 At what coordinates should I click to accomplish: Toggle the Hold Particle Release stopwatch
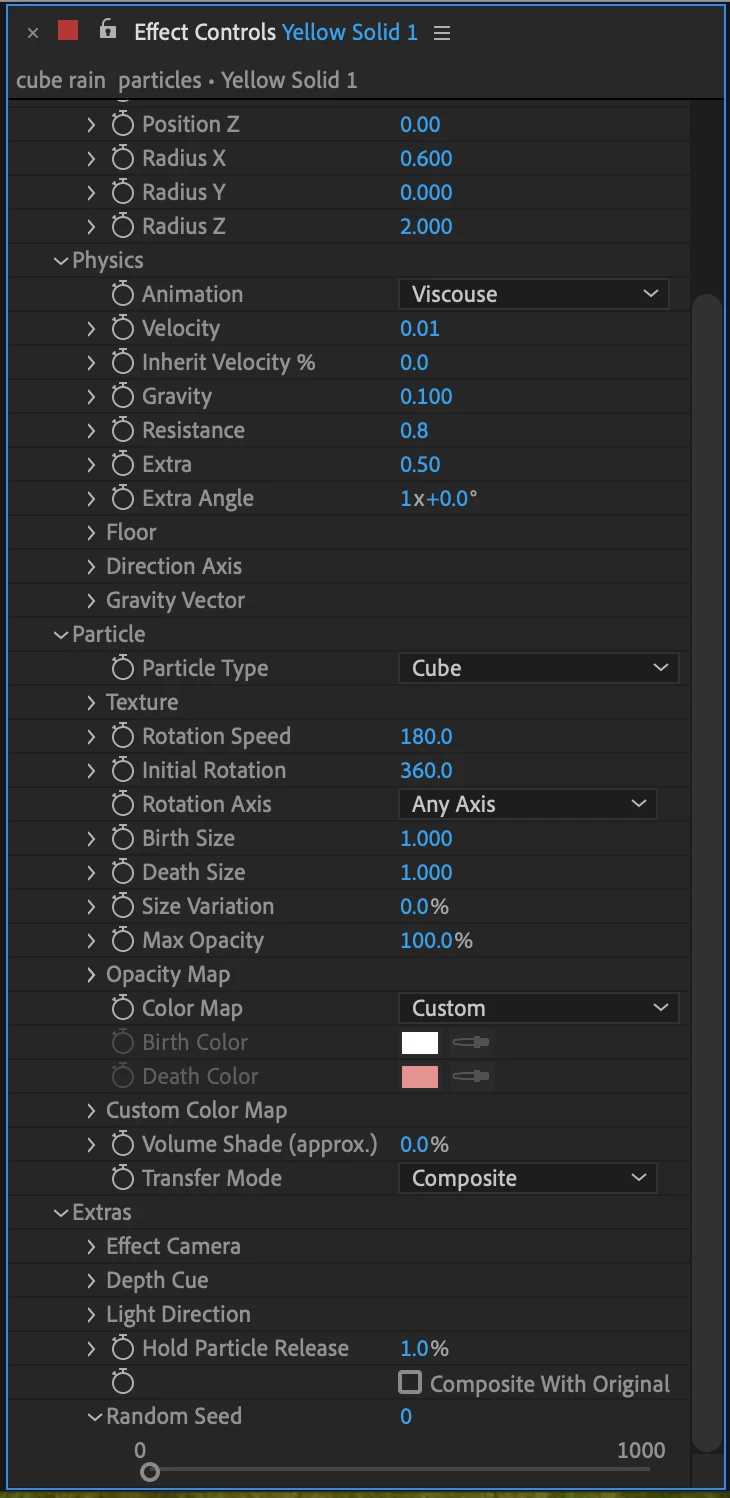point(122,1348)
